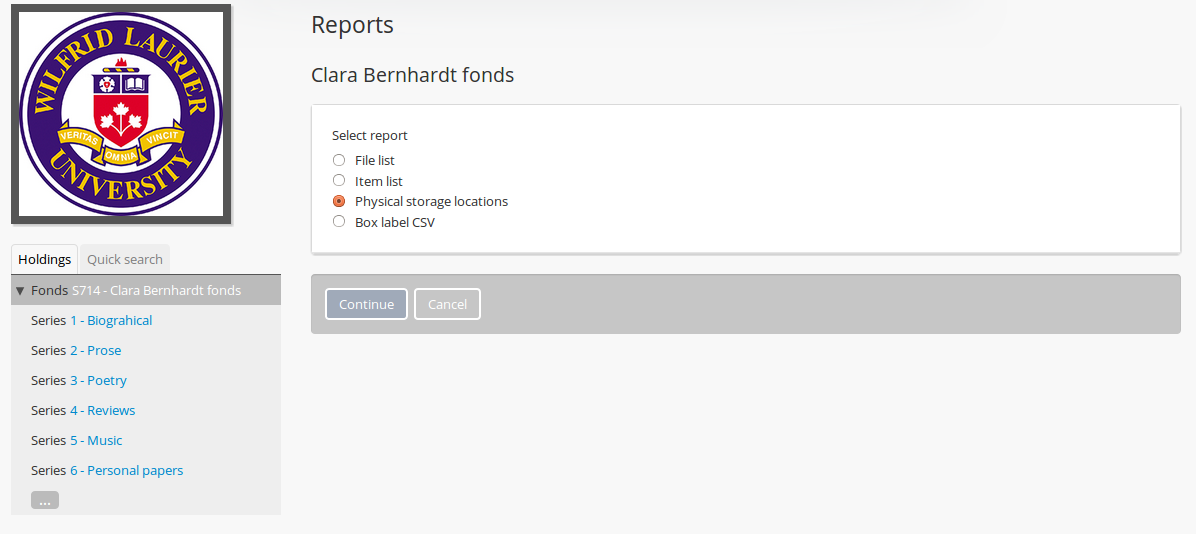Open Series 4 - Reviews
The image size is (1196, 534).
coord(102,411)
